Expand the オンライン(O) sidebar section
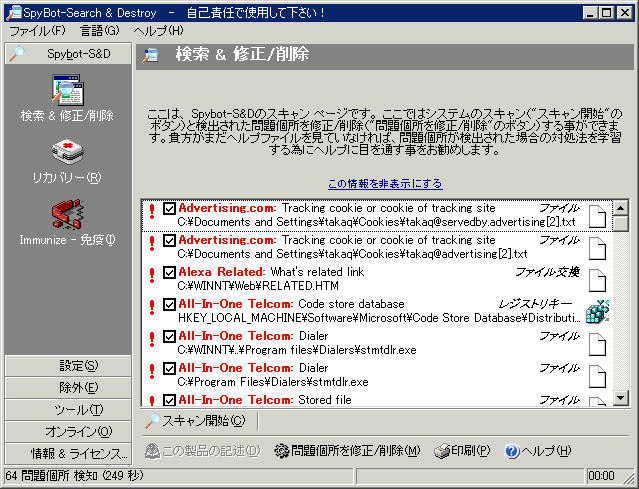Image resolution: width=639 pixels, height=489 pixels. coord(68,431)
